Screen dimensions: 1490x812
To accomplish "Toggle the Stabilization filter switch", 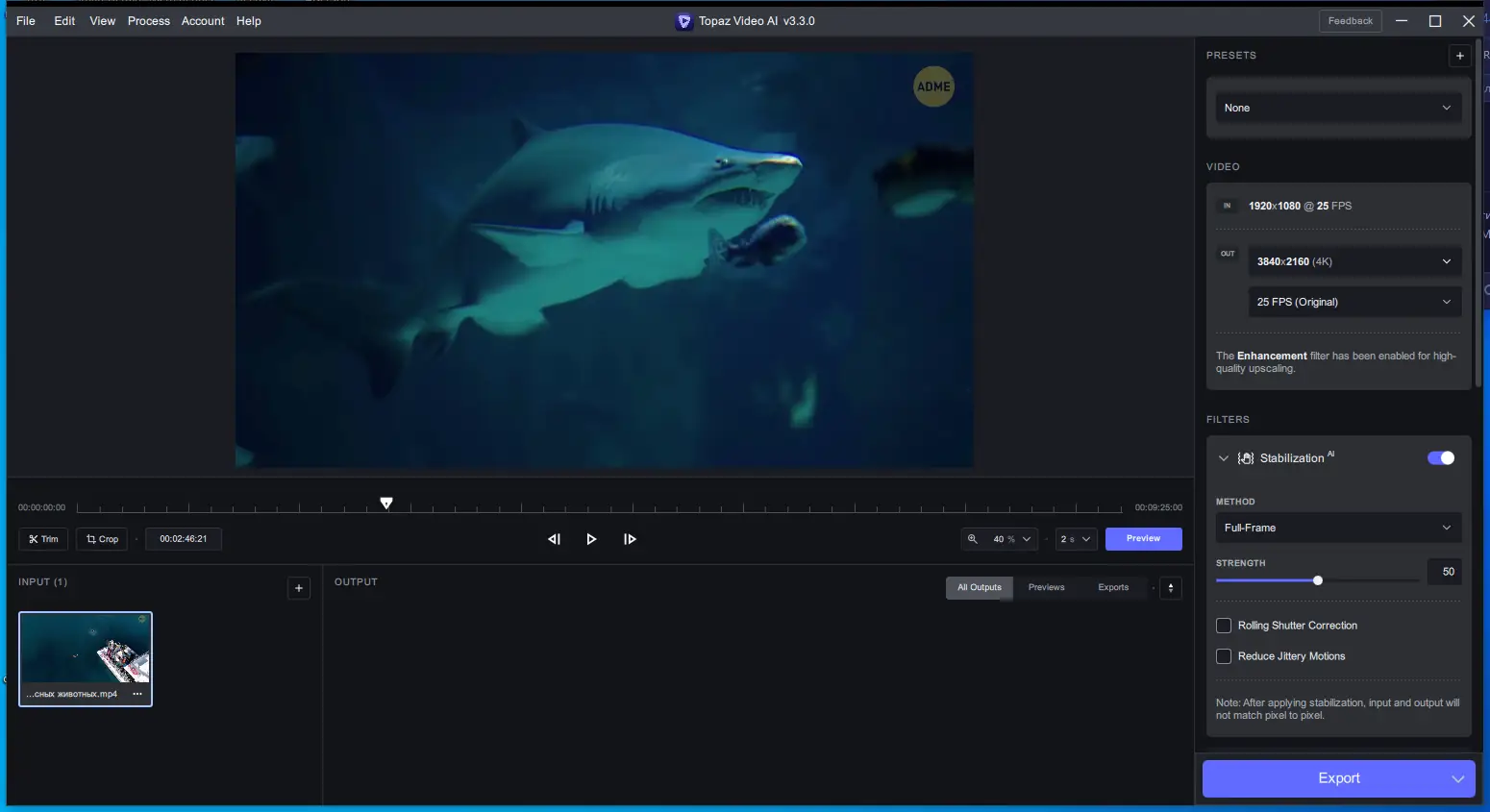I will [1440, 458].
